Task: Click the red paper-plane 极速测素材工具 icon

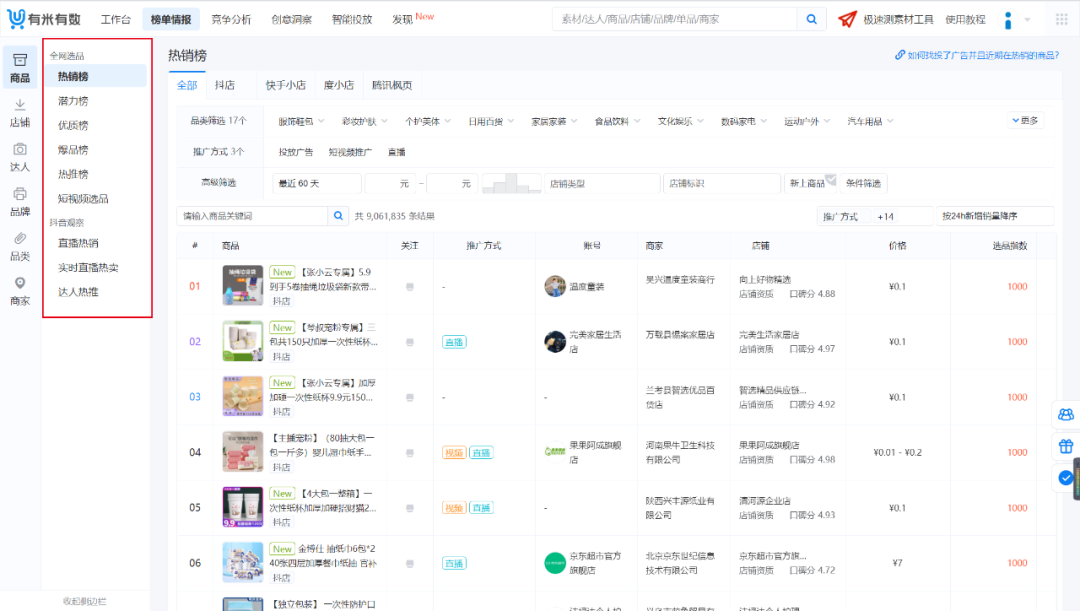Action: [847, 18]
